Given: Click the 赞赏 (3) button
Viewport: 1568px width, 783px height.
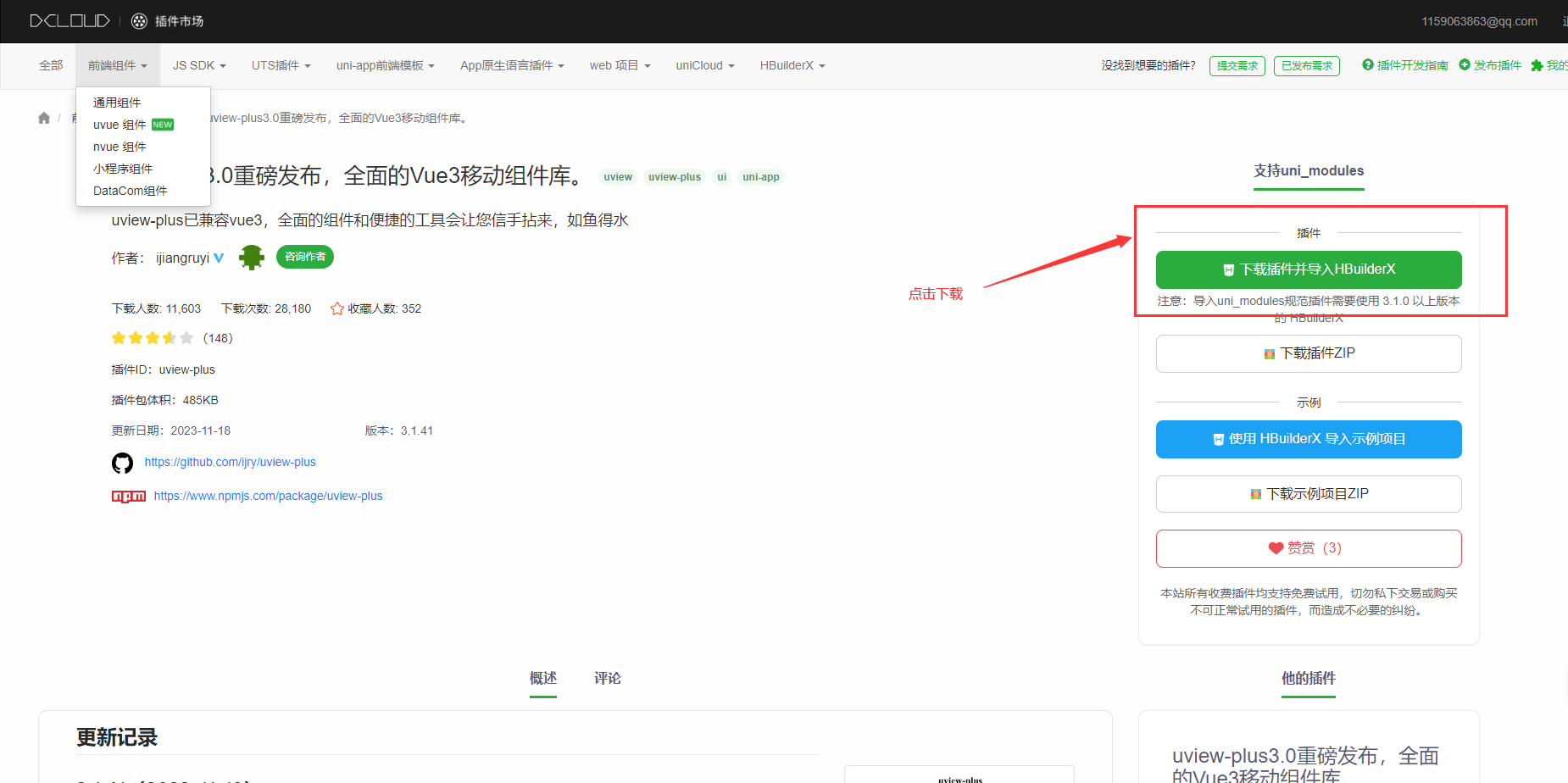Looking at the screenshot, I should [1309, 548].
